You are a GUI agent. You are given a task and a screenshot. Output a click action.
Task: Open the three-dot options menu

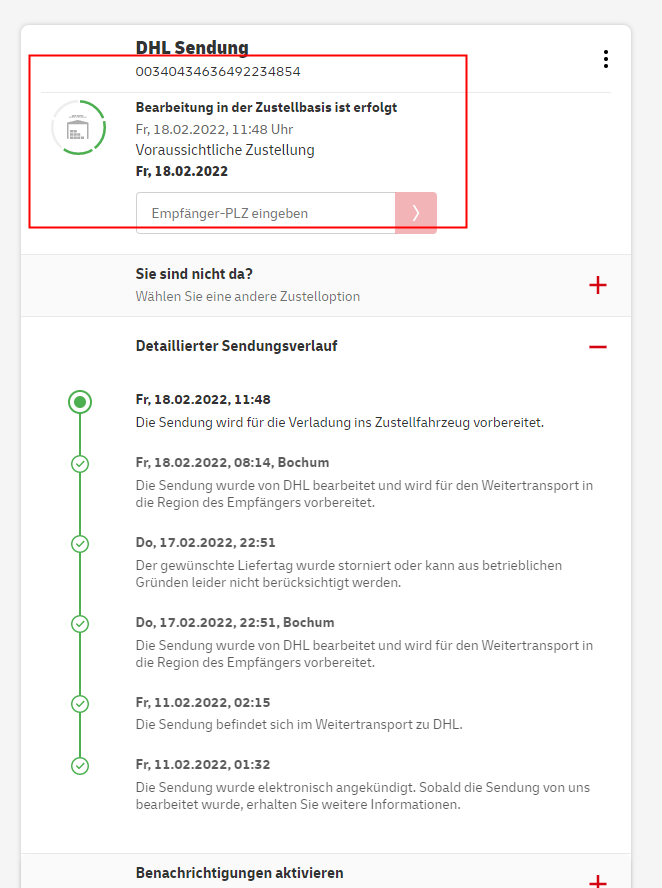tap(605, 59)
